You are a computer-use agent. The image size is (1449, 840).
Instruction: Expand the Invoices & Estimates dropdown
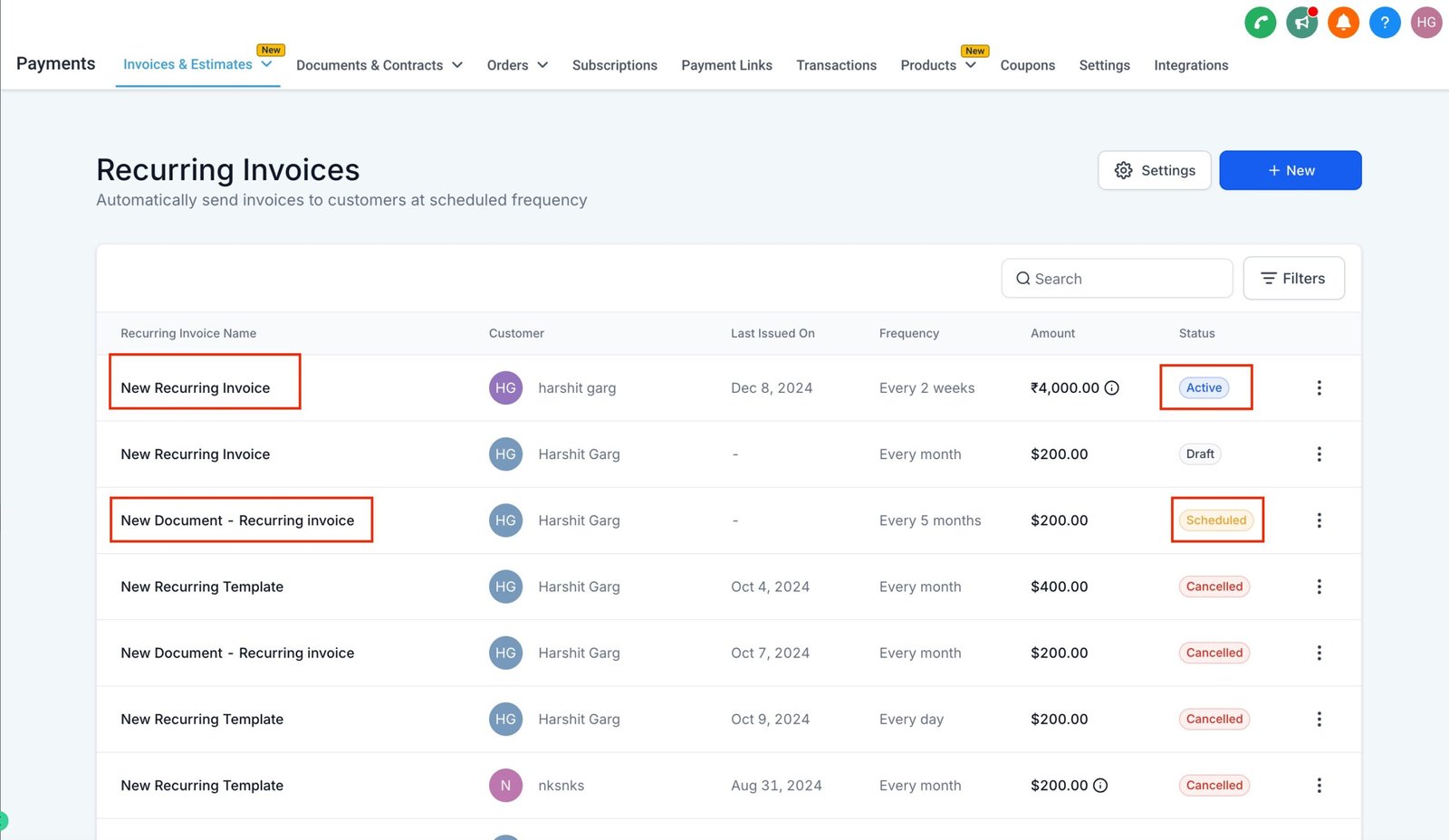coord(197,65)
